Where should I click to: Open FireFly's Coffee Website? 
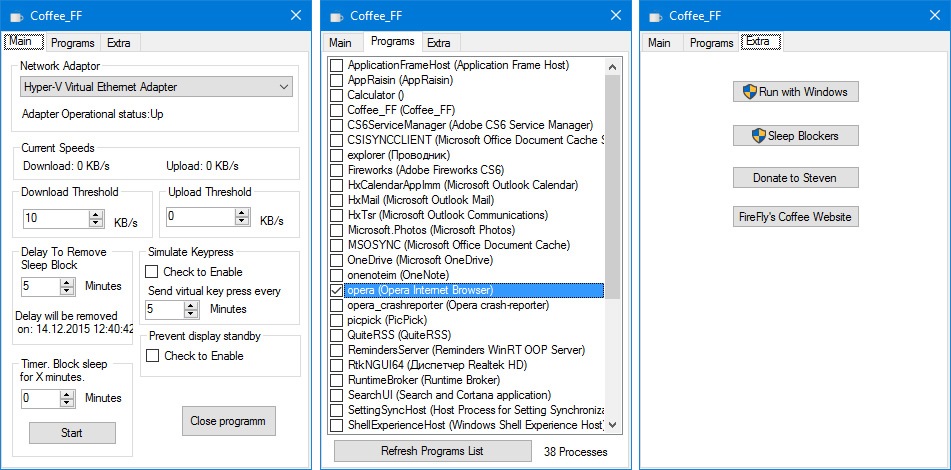(x=796, y=217)
